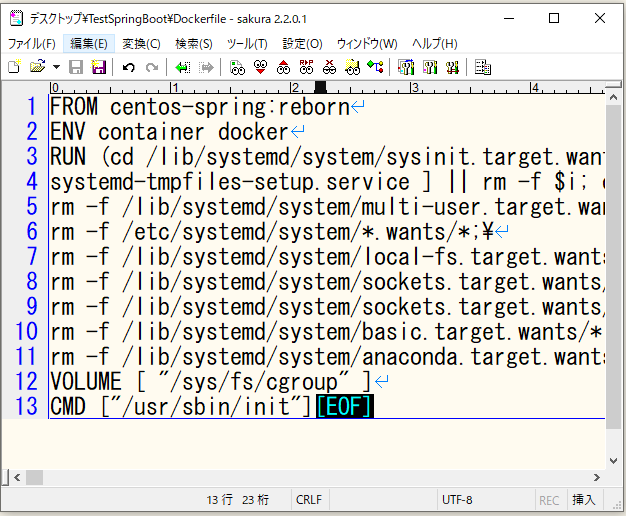The image size is (626, 516).
Task: Maximize the sakura editor window
Action: (x=554, y=18)
